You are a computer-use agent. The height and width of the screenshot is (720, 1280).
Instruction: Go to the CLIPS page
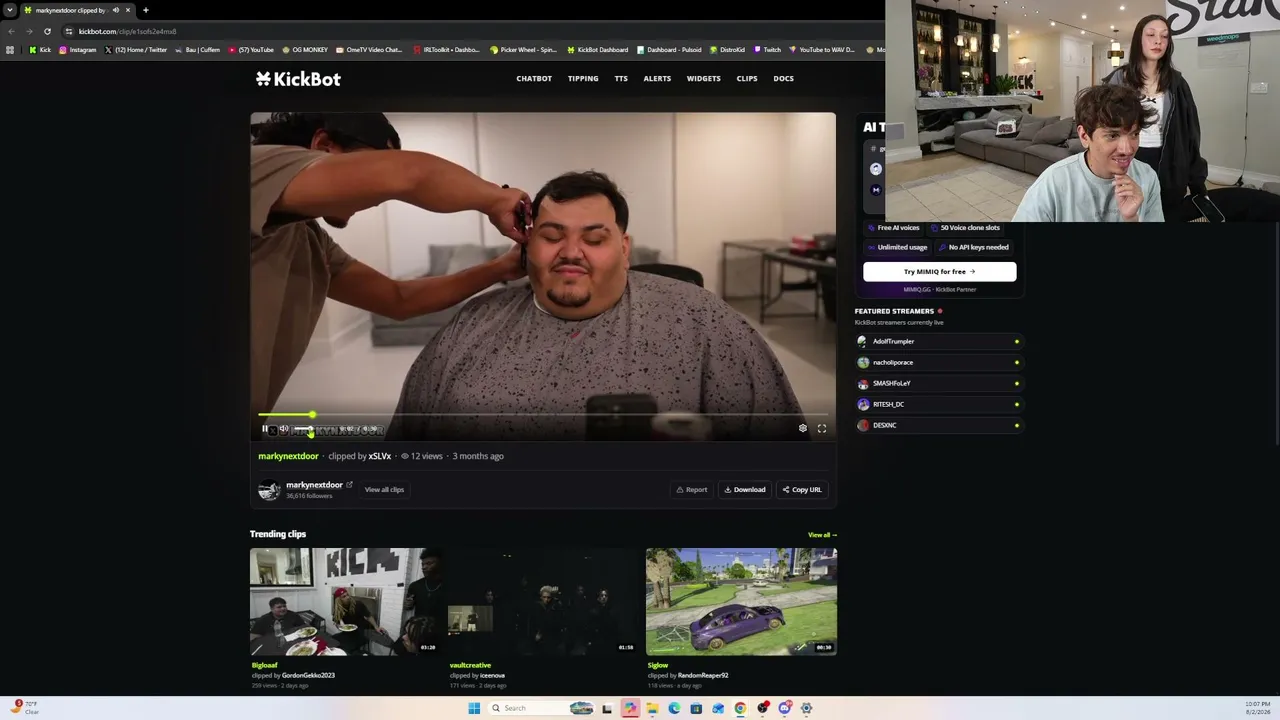click(x=747, y=79)
